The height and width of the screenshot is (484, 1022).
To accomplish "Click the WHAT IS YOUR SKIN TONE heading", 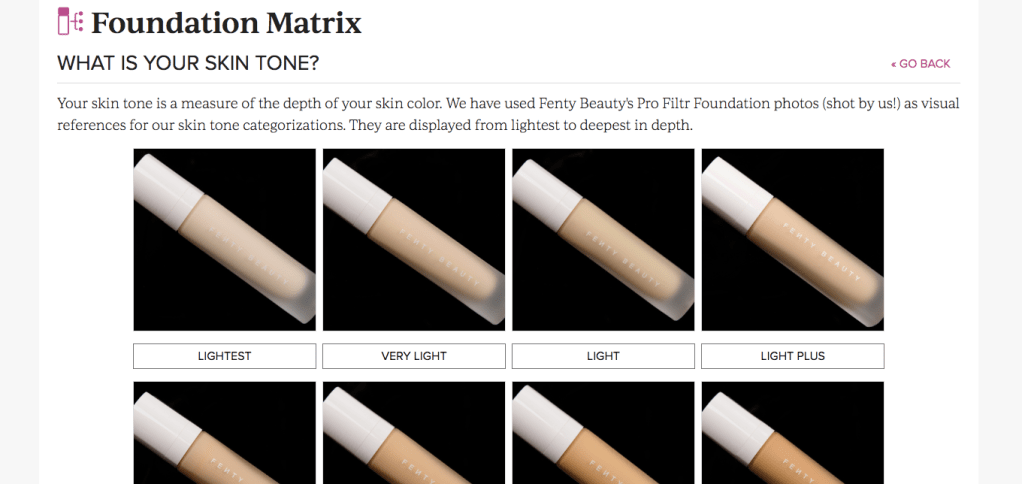I will [188, 64].
